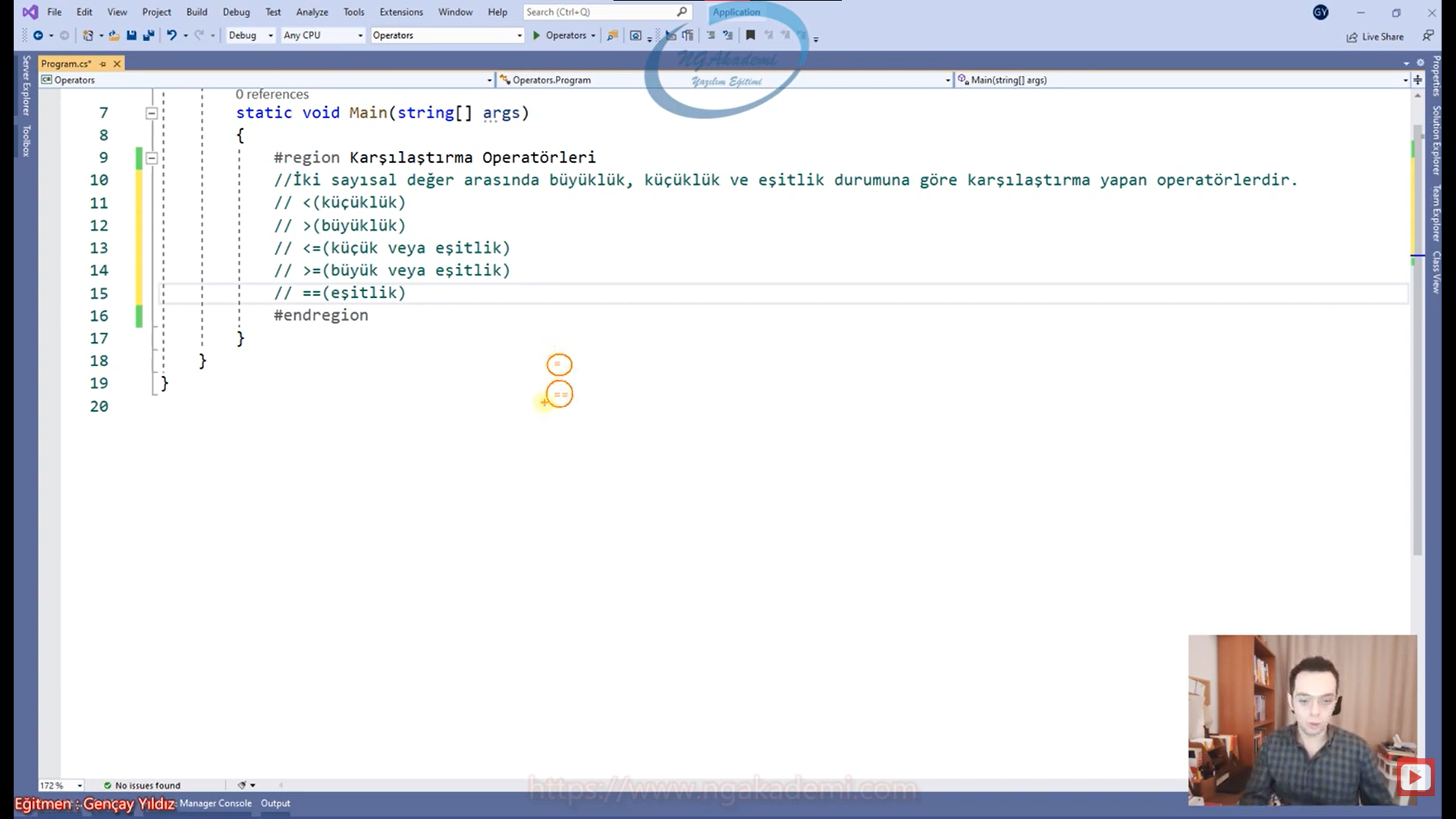Open the Operators.Program type navigation dropdown
Viewport: 1456px width, 819px height.
(x=724, y=80)
